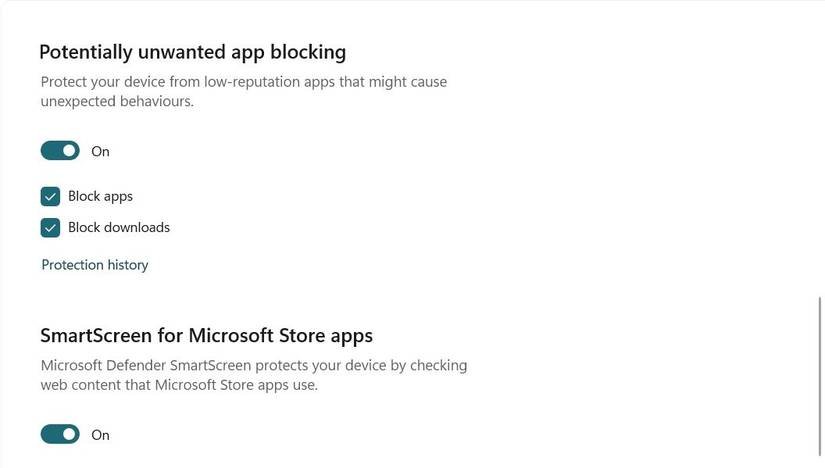Open the Protection history link
Screen dimensions: 825x468
[x=95, y=265]
